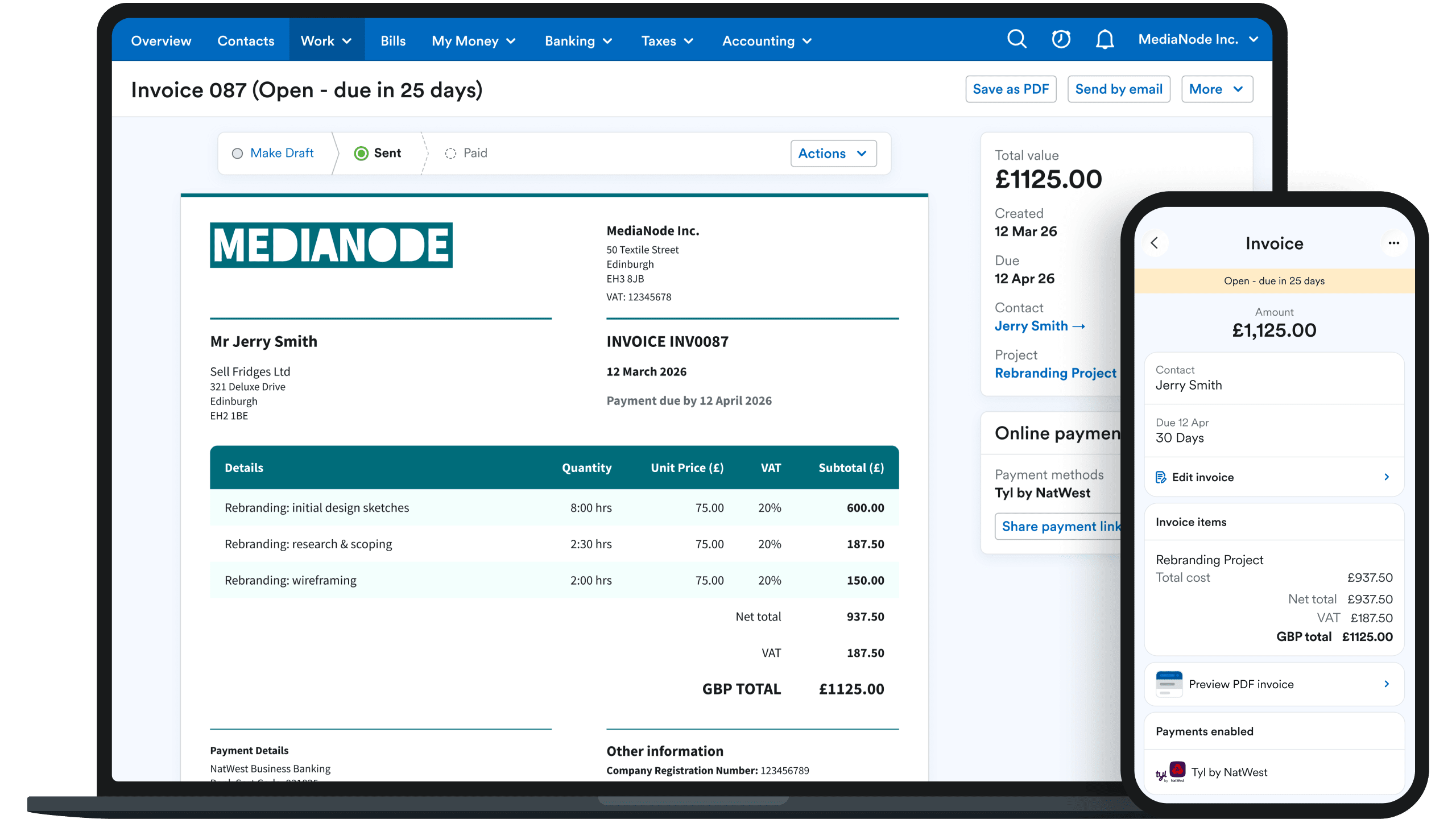Click the time tracking clock icon

point(1061,39)
